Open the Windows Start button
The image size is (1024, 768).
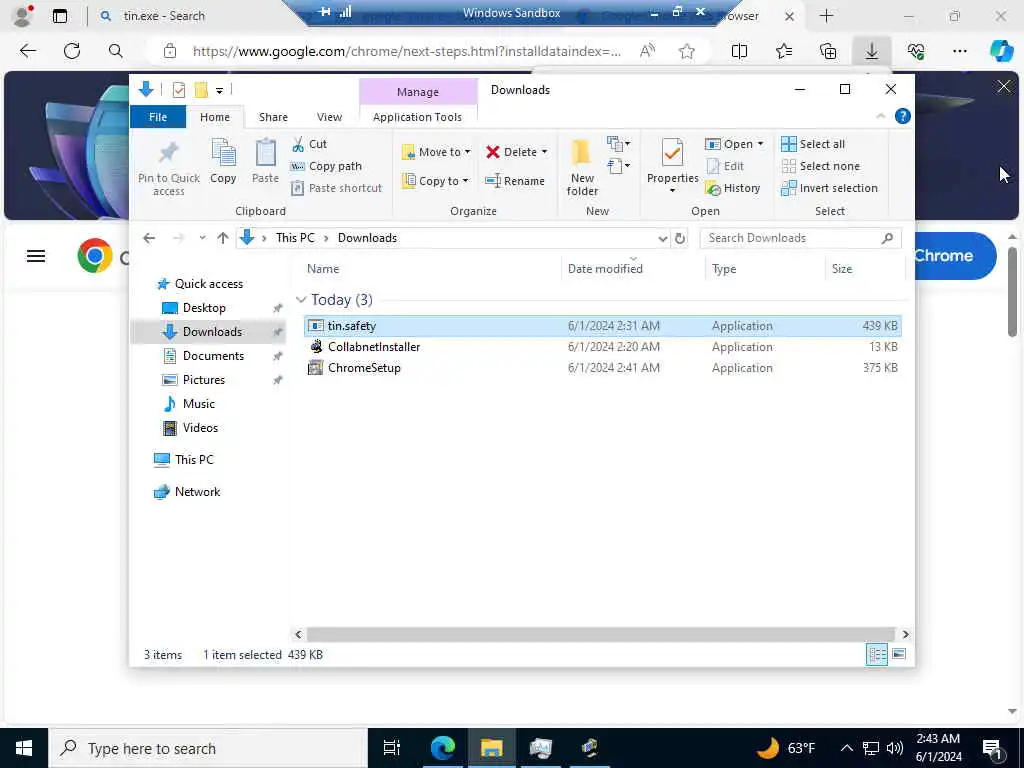tap(24, 748)
